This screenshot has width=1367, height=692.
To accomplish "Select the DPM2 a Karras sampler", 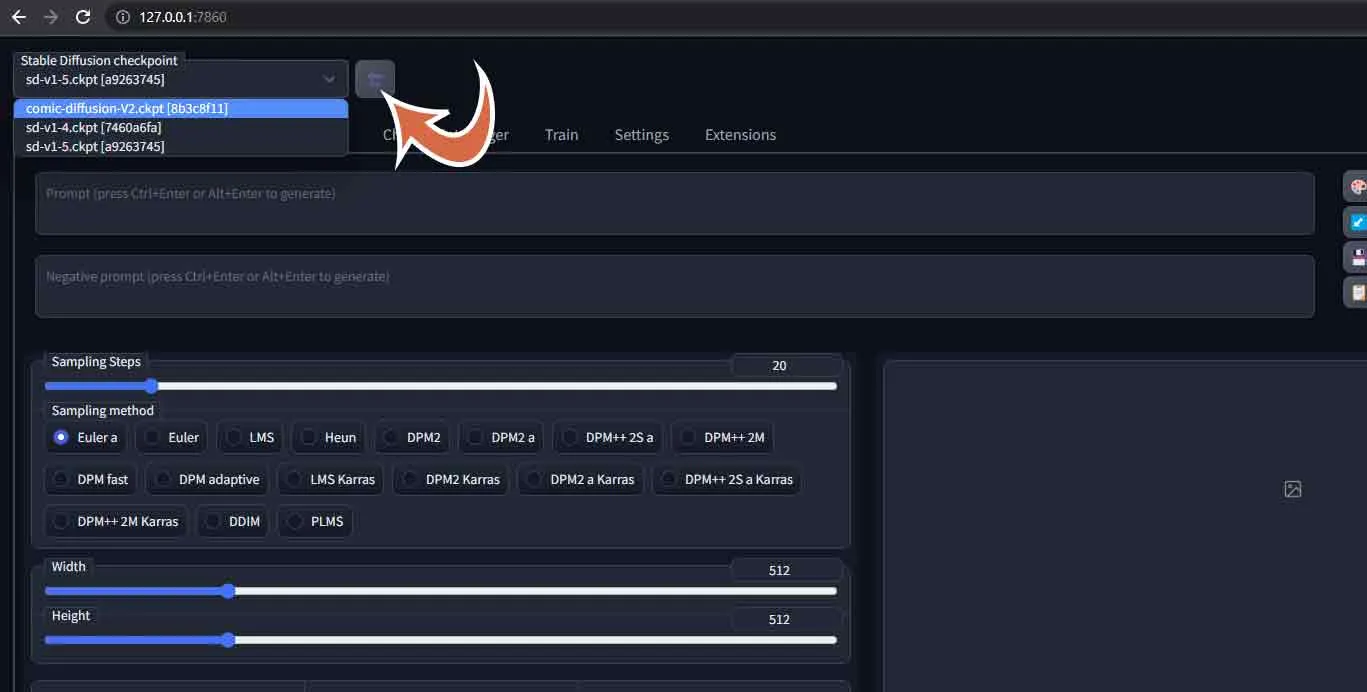I will [x=581, y=479].
